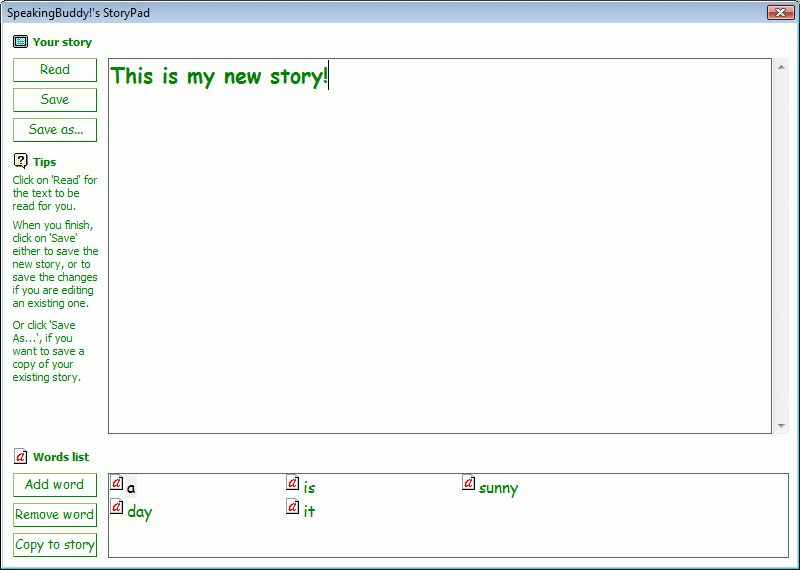Click the story editor scroll up arrow
This screenshot has height=570, width=800.
pyautogui.click(x=780, y=67)
